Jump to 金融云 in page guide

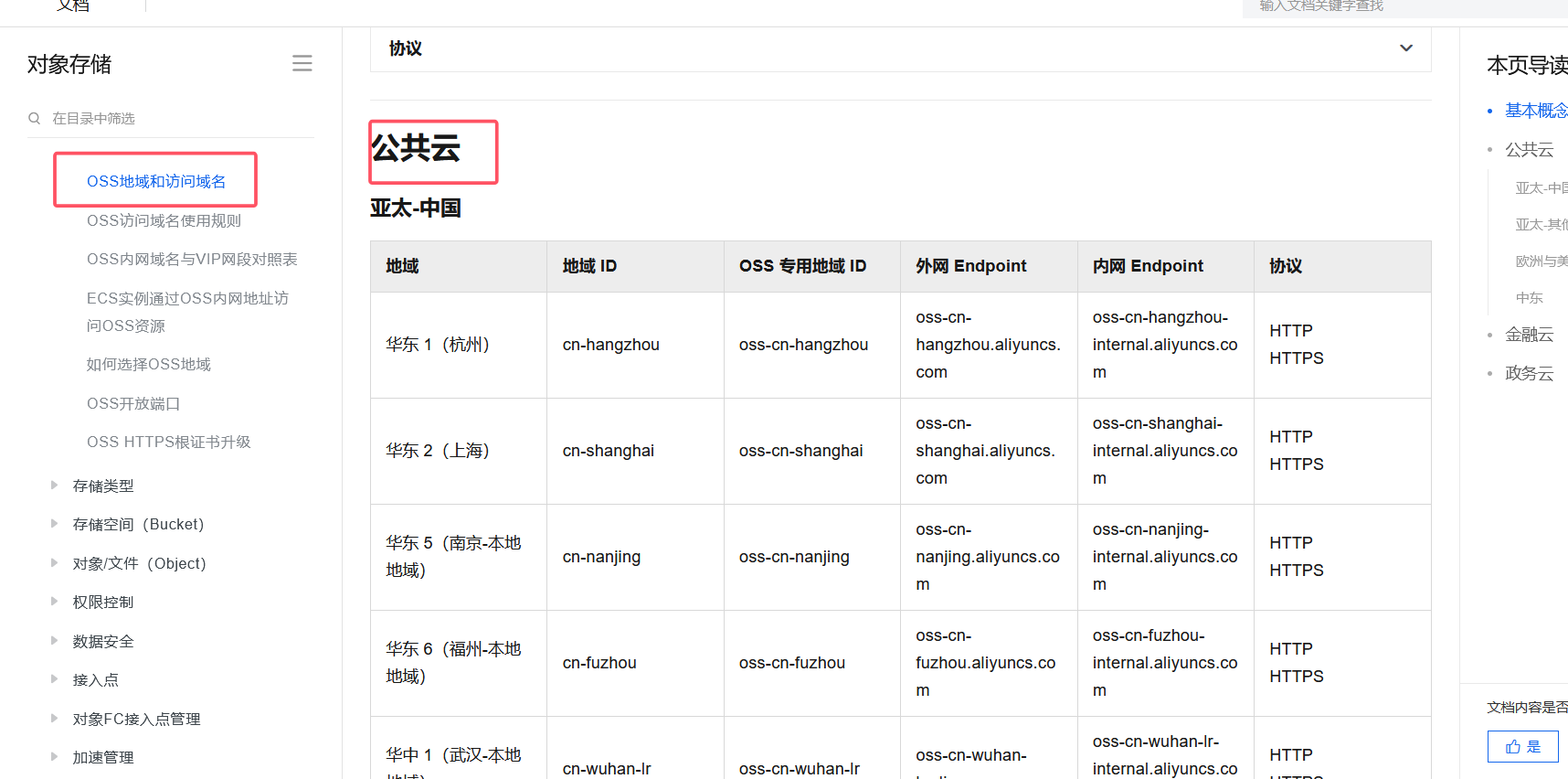click(1529, 335)
